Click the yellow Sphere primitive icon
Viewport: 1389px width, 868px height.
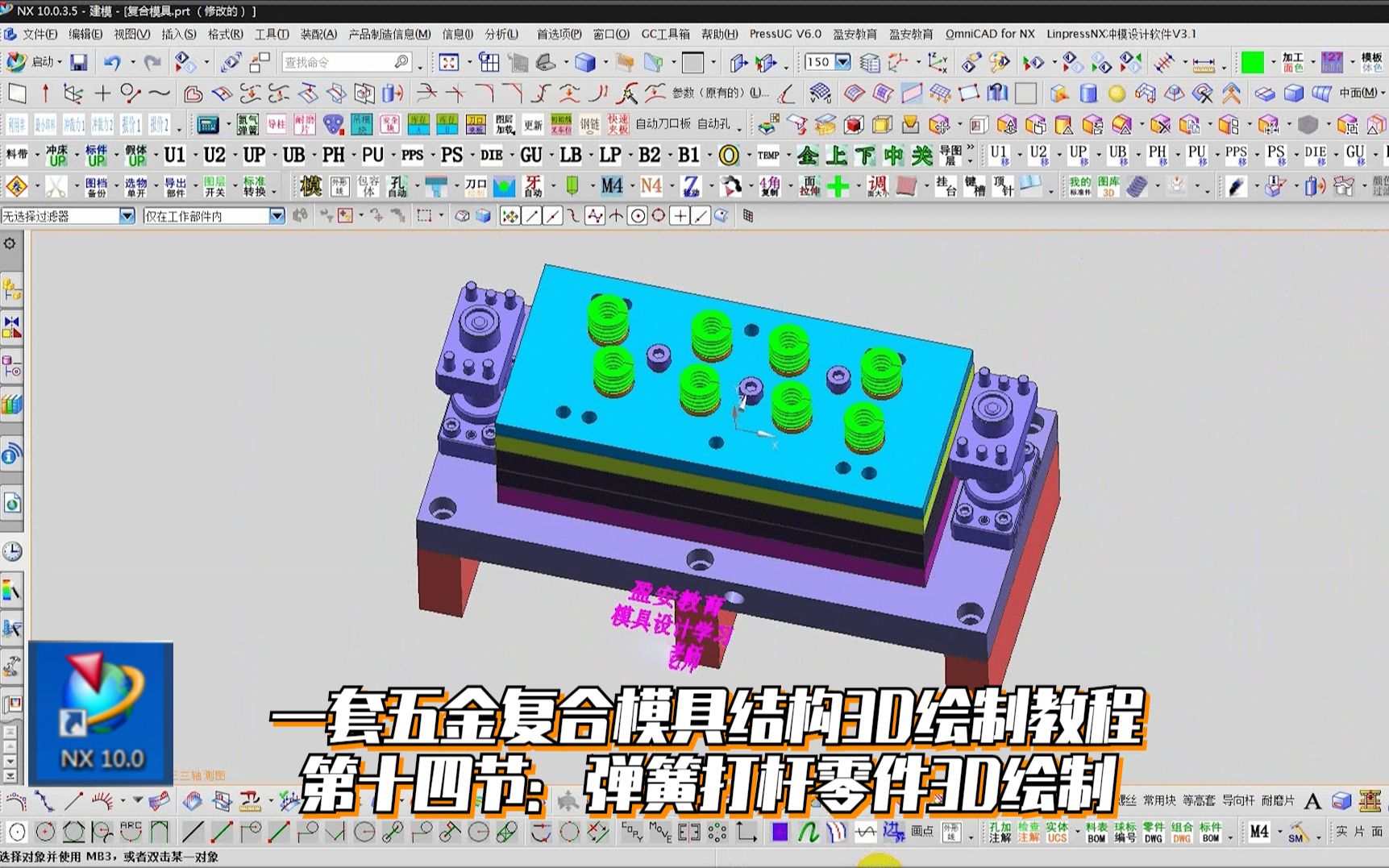(x=1117, y=93)
